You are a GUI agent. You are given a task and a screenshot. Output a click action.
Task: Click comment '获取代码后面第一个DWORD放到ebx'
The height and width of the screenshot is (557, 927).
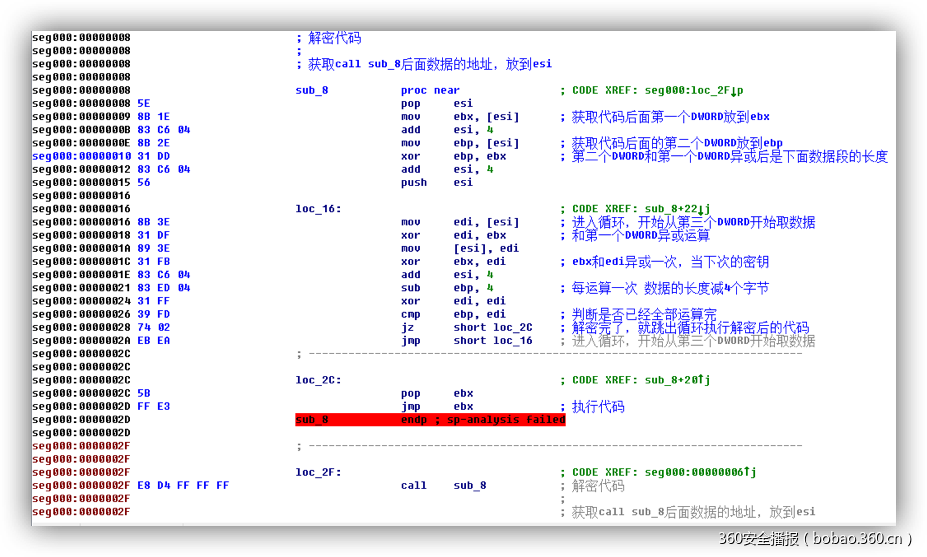click(x=670, y=117)
